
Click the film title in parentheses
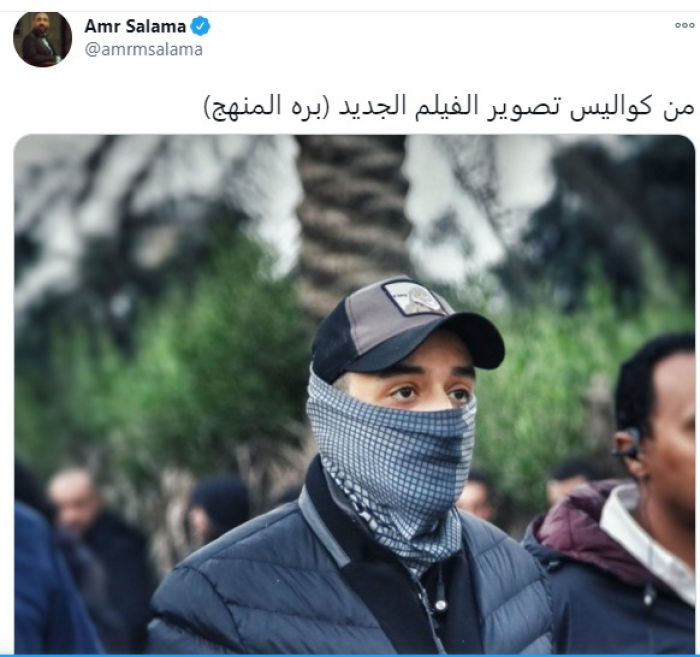[x=266, y=107]
